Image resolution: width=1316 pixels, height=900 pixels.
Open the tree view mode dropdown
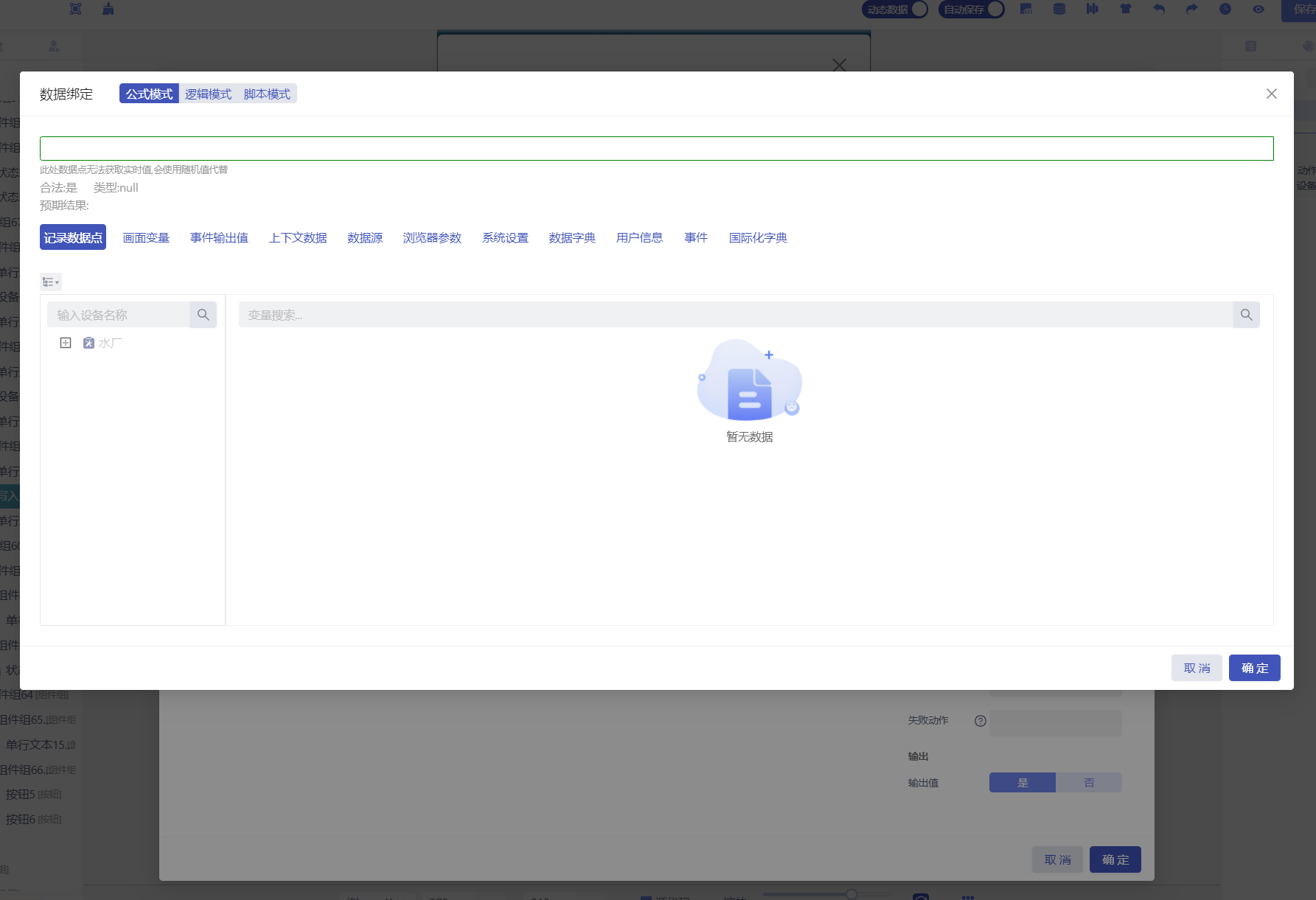pyautogui.click(x=51, y=282)
